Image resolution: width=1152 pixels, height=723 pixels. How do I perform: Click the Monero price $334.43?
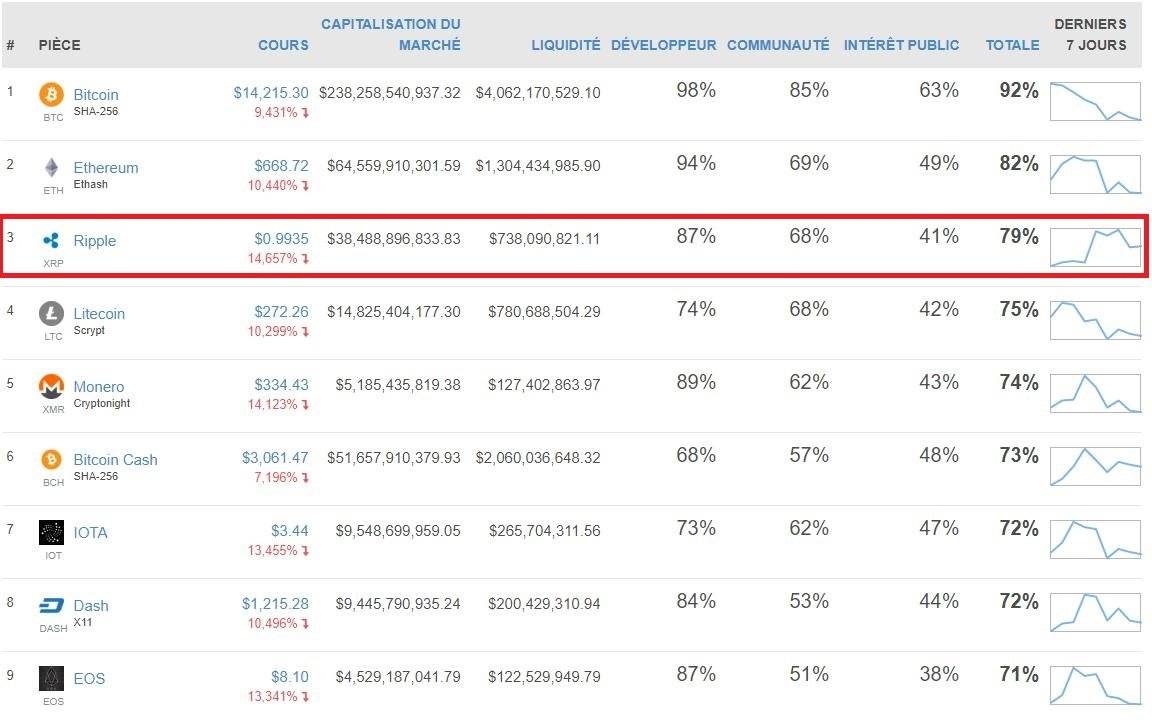tap(281, 384)
